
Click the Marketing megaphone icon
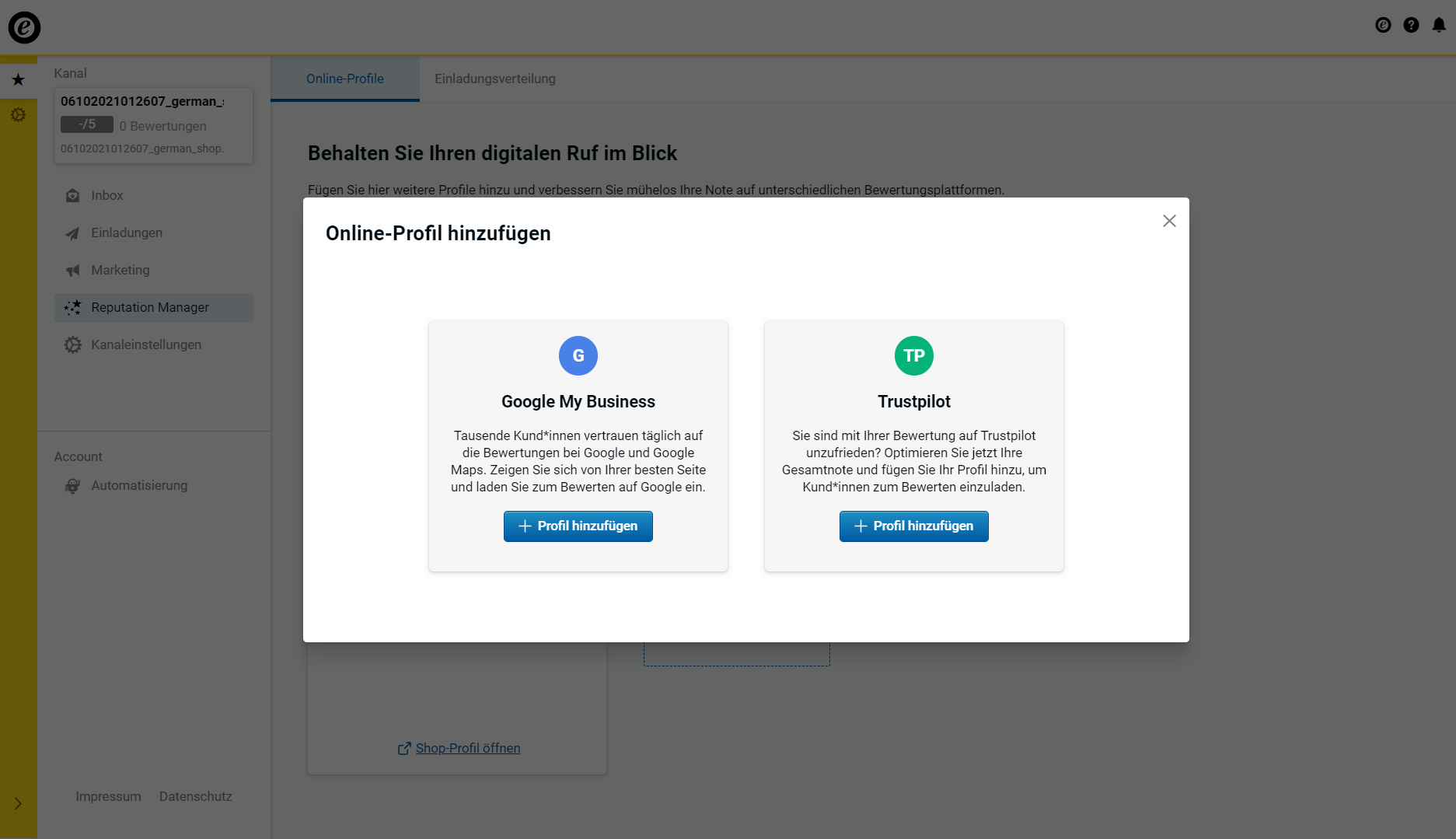coord(72,270)
